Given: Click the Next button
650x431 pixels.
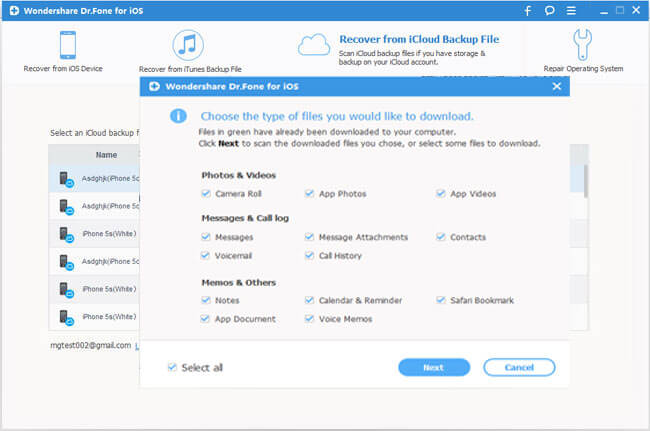Looking at the screenshot, I should click(434, 367).
